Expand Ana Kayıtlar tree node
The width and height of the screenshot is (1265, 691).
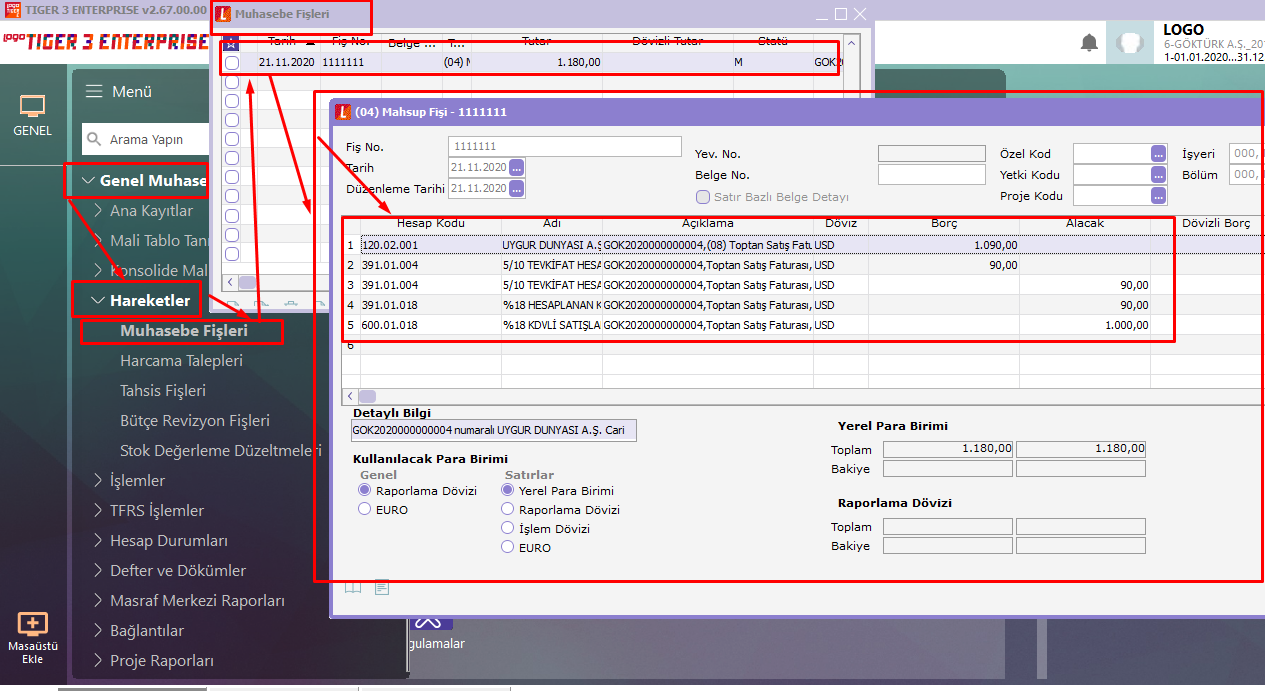tap(98, 211)
